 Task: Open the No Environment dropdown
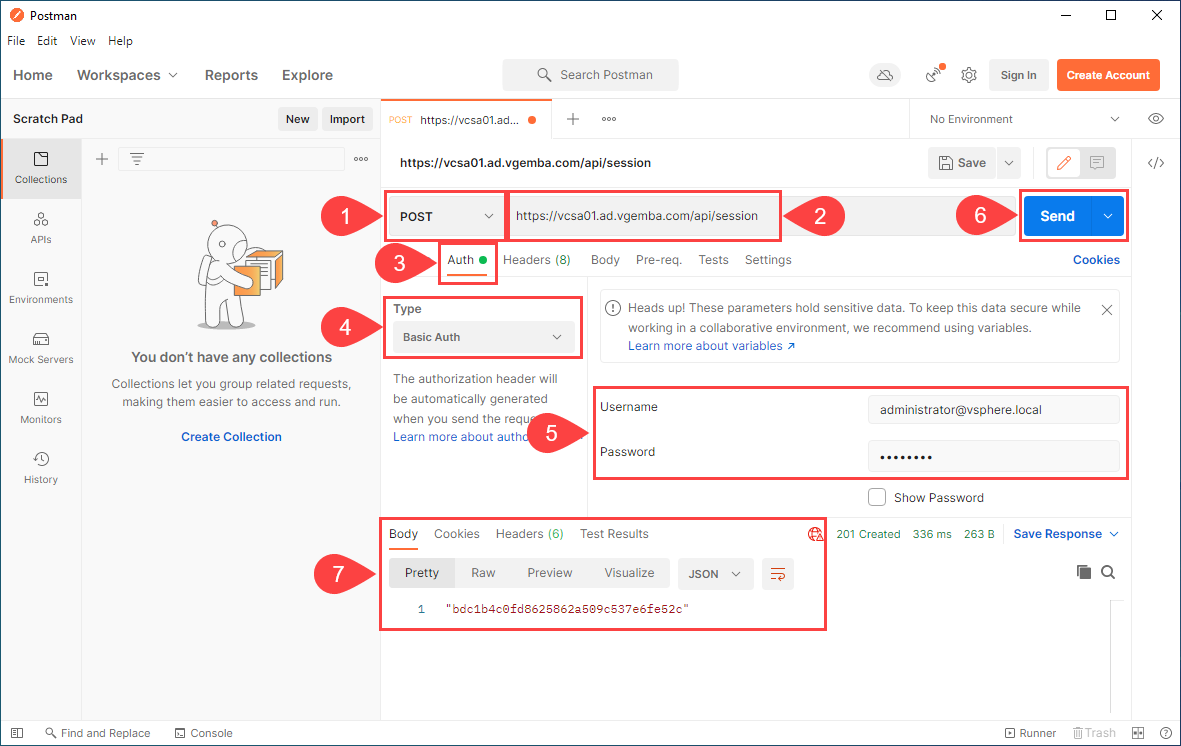[x=1024, y=119]
